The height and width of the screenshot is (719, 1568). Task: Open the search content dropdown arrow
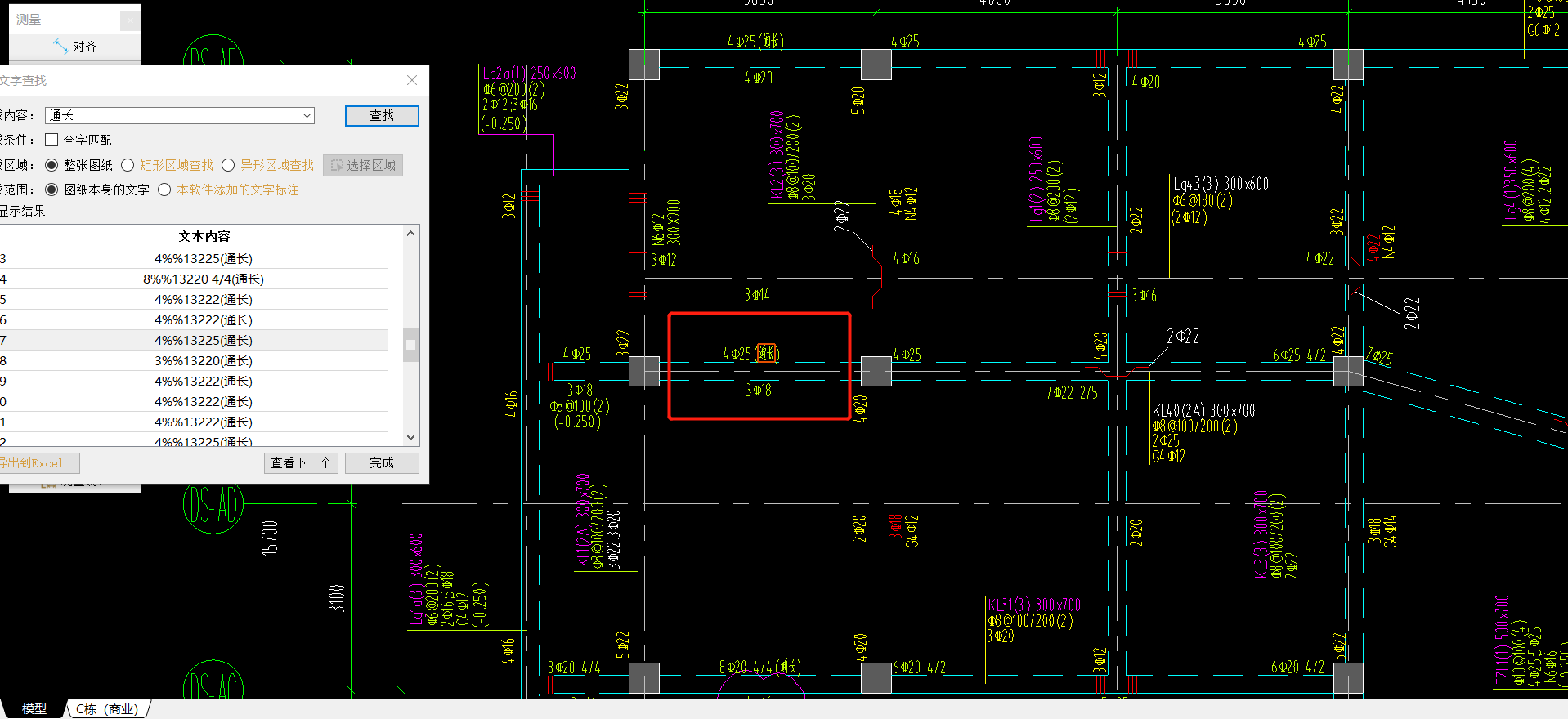(307, 116)
